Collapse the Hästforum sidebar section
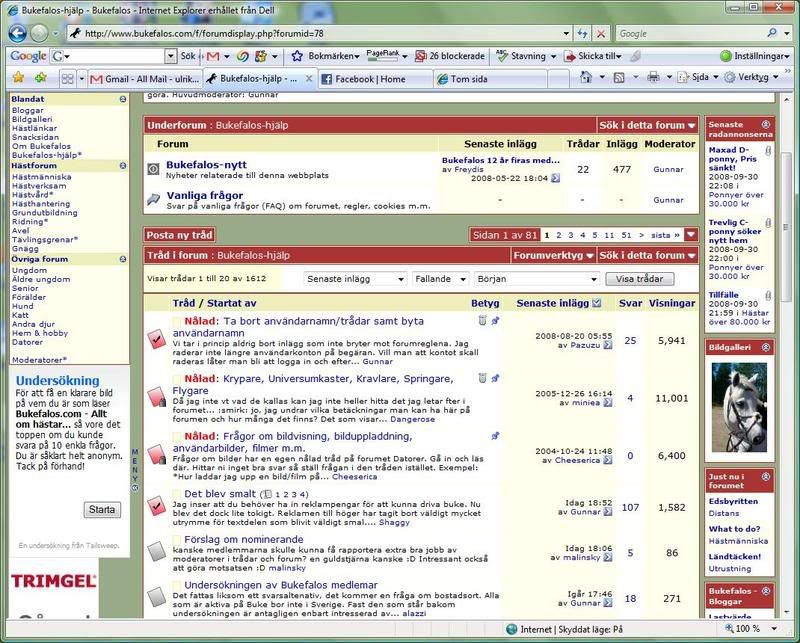Image resolution: width=800 pixels, height=643 pixels. coord(123,166)
